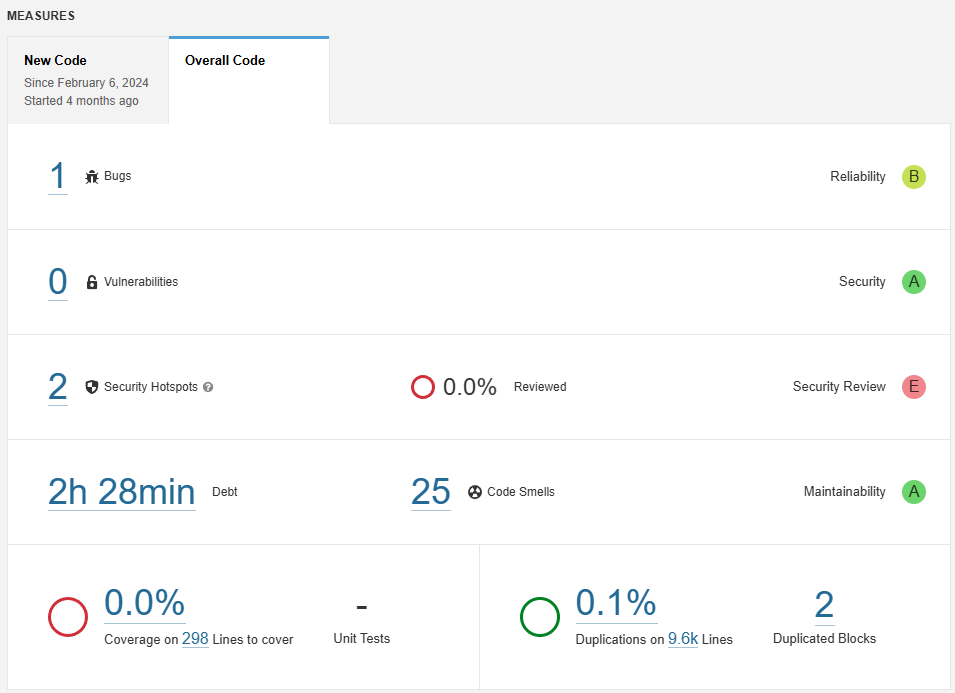The height and width of the screenshot is (693, 955).
Task: Click the red coverage donut indicator
Action: tap(68, 617)
